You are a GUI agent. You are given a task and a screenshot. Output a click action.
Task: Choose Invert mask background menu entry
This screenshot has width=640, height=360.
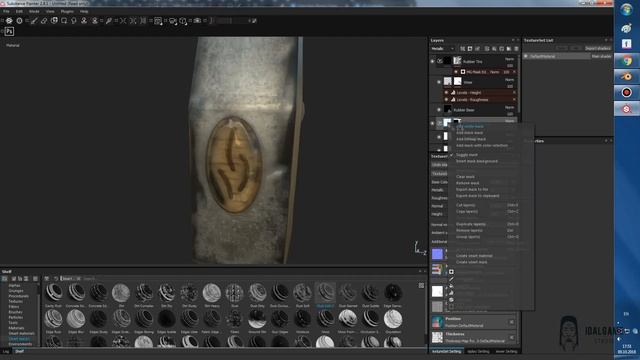pyautogui.click(x=477, y=161)
